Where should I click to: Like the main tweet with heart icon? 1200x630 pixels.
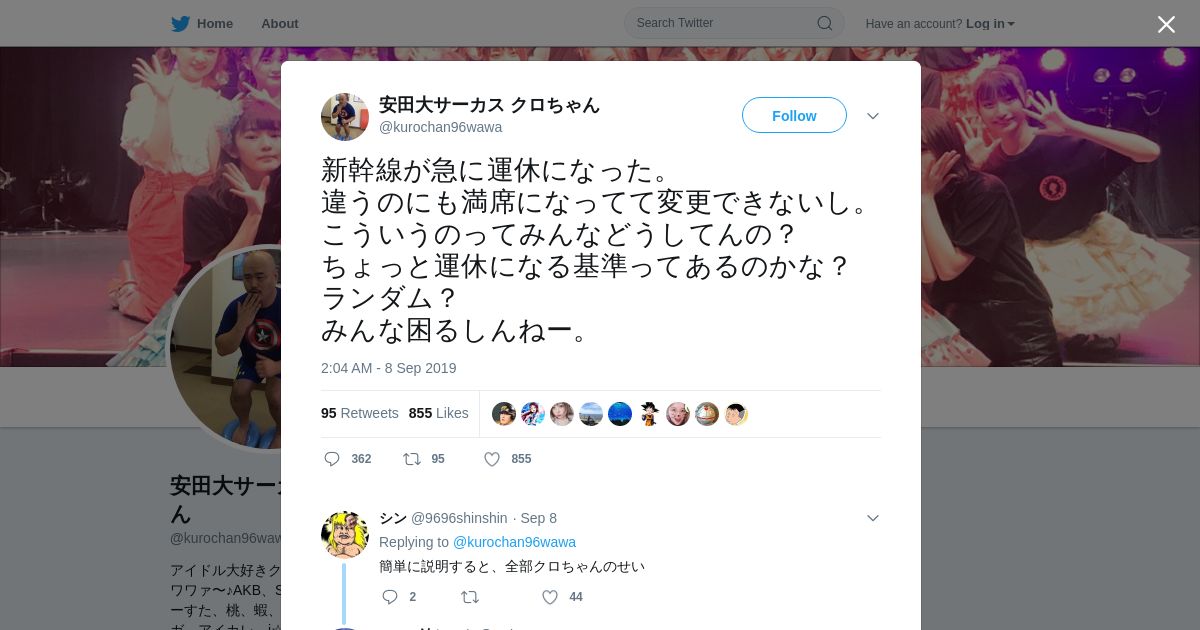point(492,459)
